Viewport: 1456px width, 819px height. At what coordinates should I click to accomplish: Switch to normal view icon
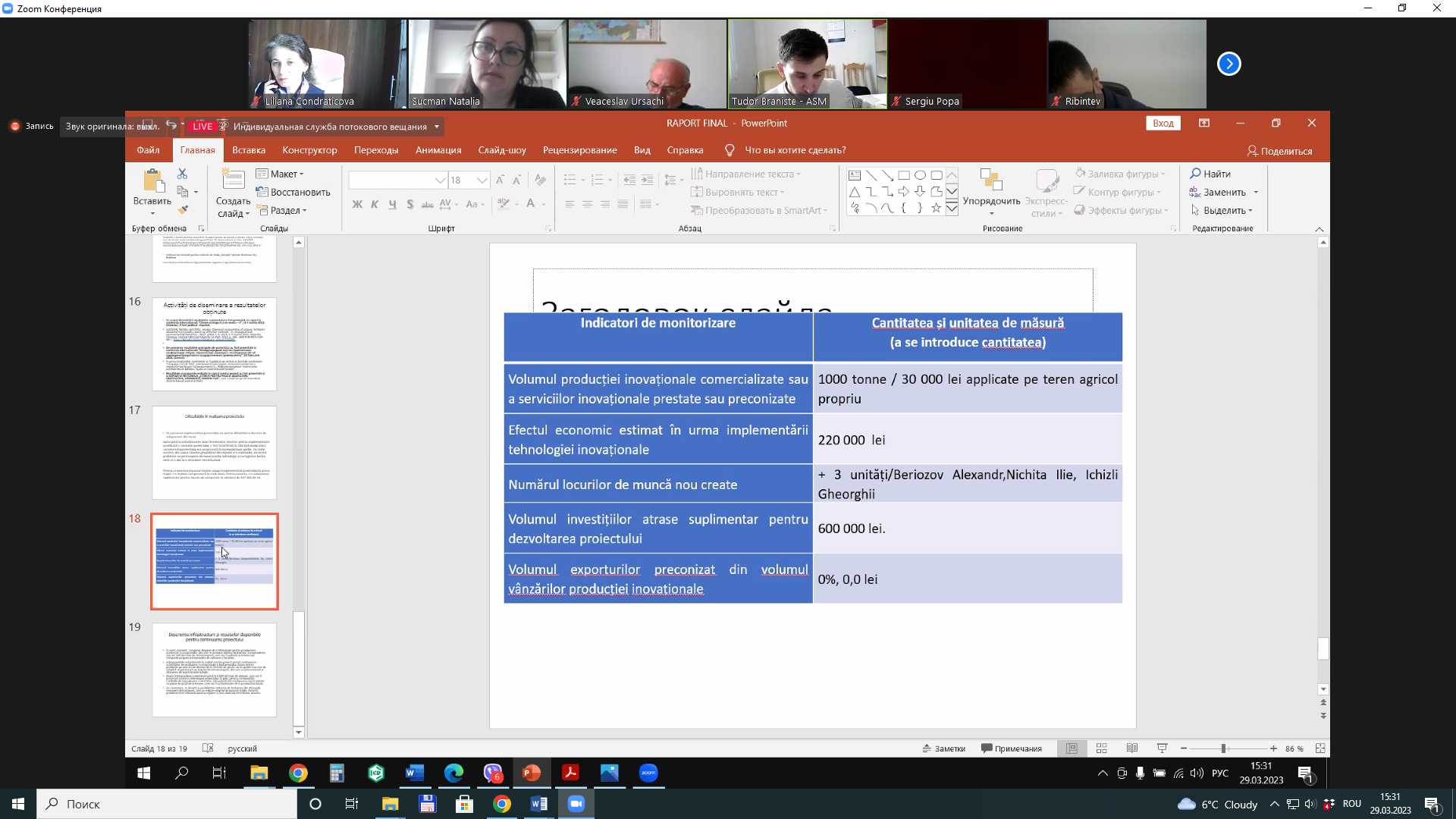pos(1072,748)
